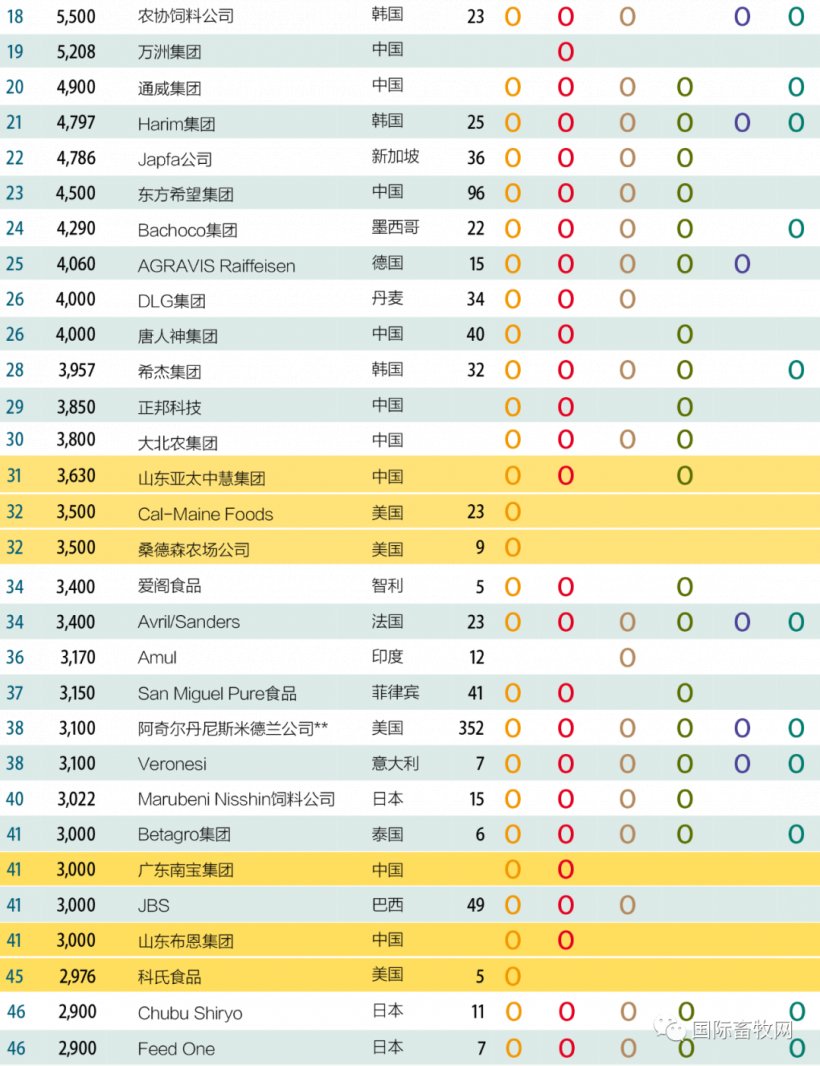Screen dimensions: 820x1066
Task: Select the AGRAVIS Raiffeisen company name
Action: click(216, 265)
